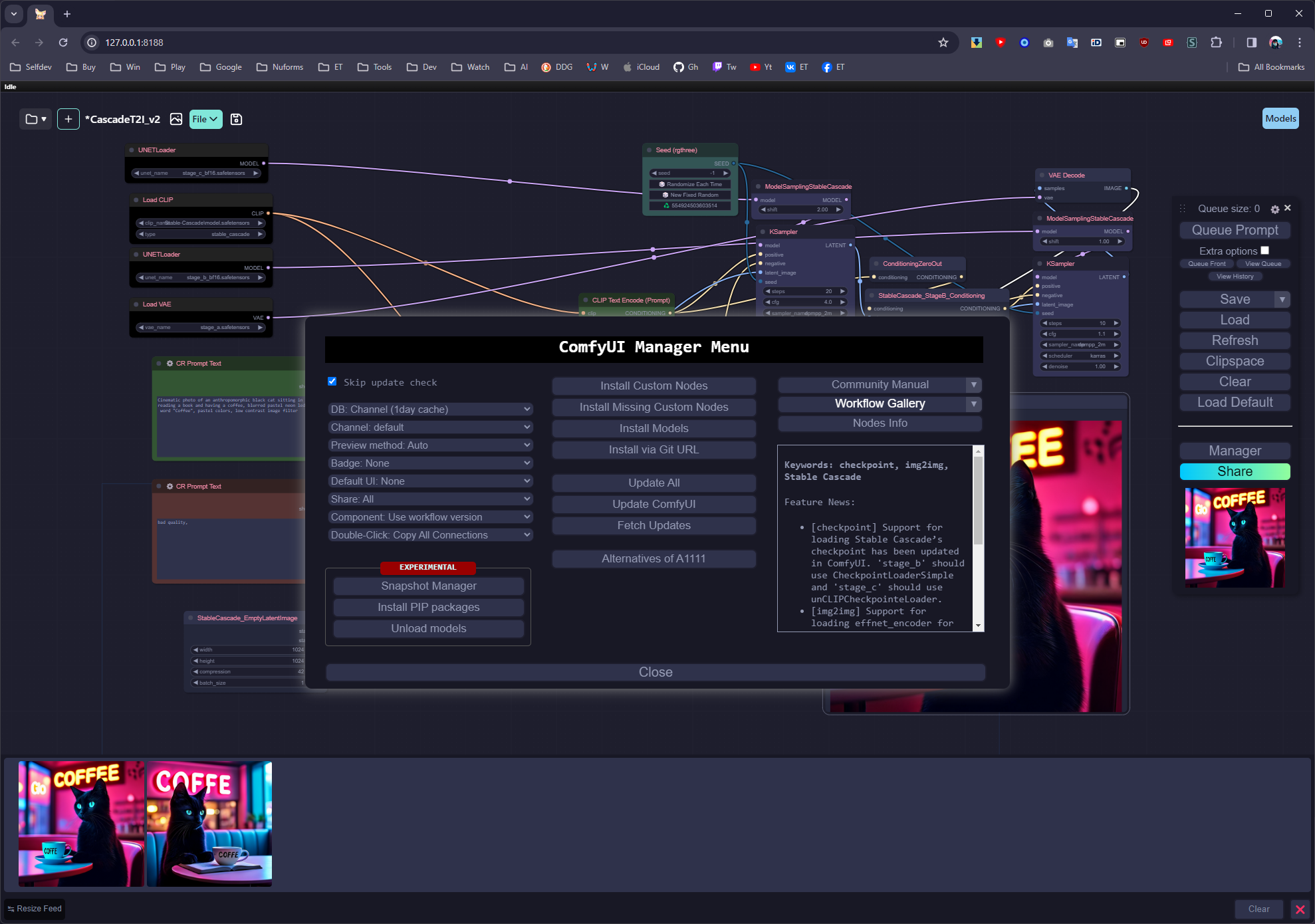The height and width of the screenshot is (924, 1315).
Task: Open browser extensions puzzle icon
Action: (1216, 43)
